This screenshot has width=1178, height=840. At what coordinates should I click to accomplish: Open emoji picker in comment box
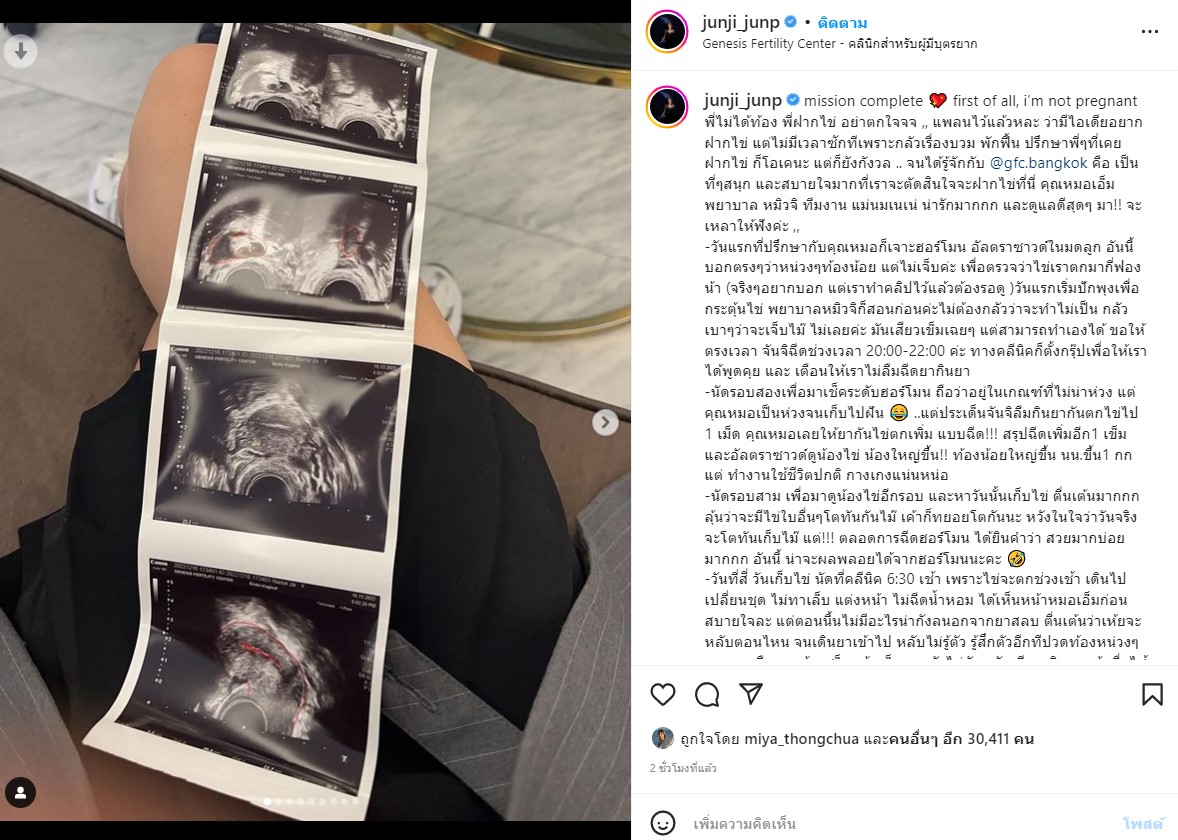[x=663, y=823]
